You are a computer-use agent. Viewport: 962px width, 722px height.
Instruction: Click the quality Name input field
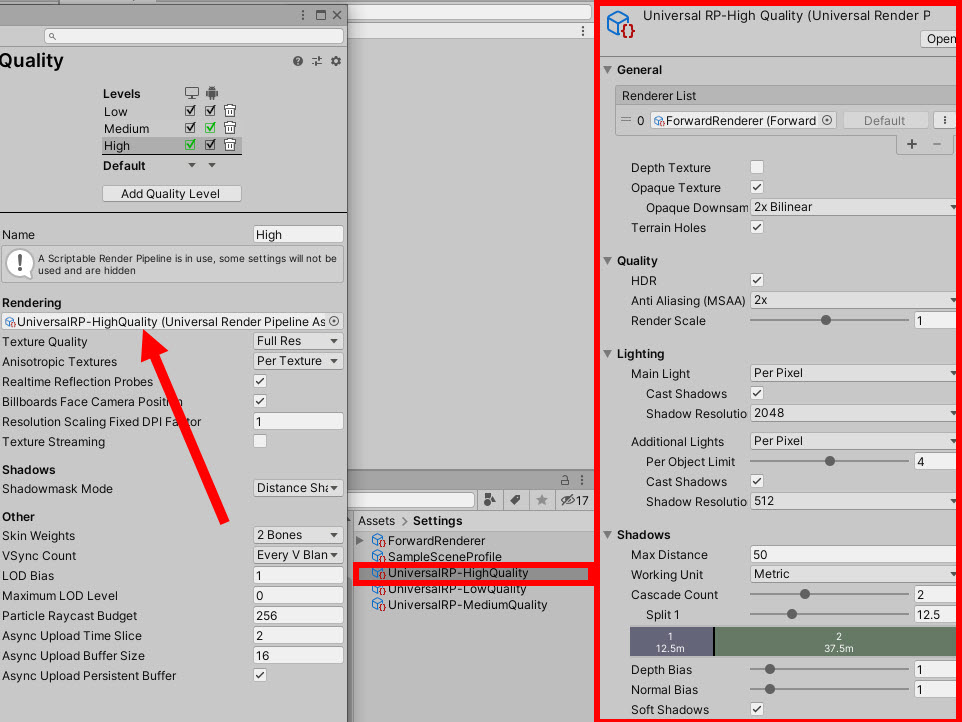(298, 234)
